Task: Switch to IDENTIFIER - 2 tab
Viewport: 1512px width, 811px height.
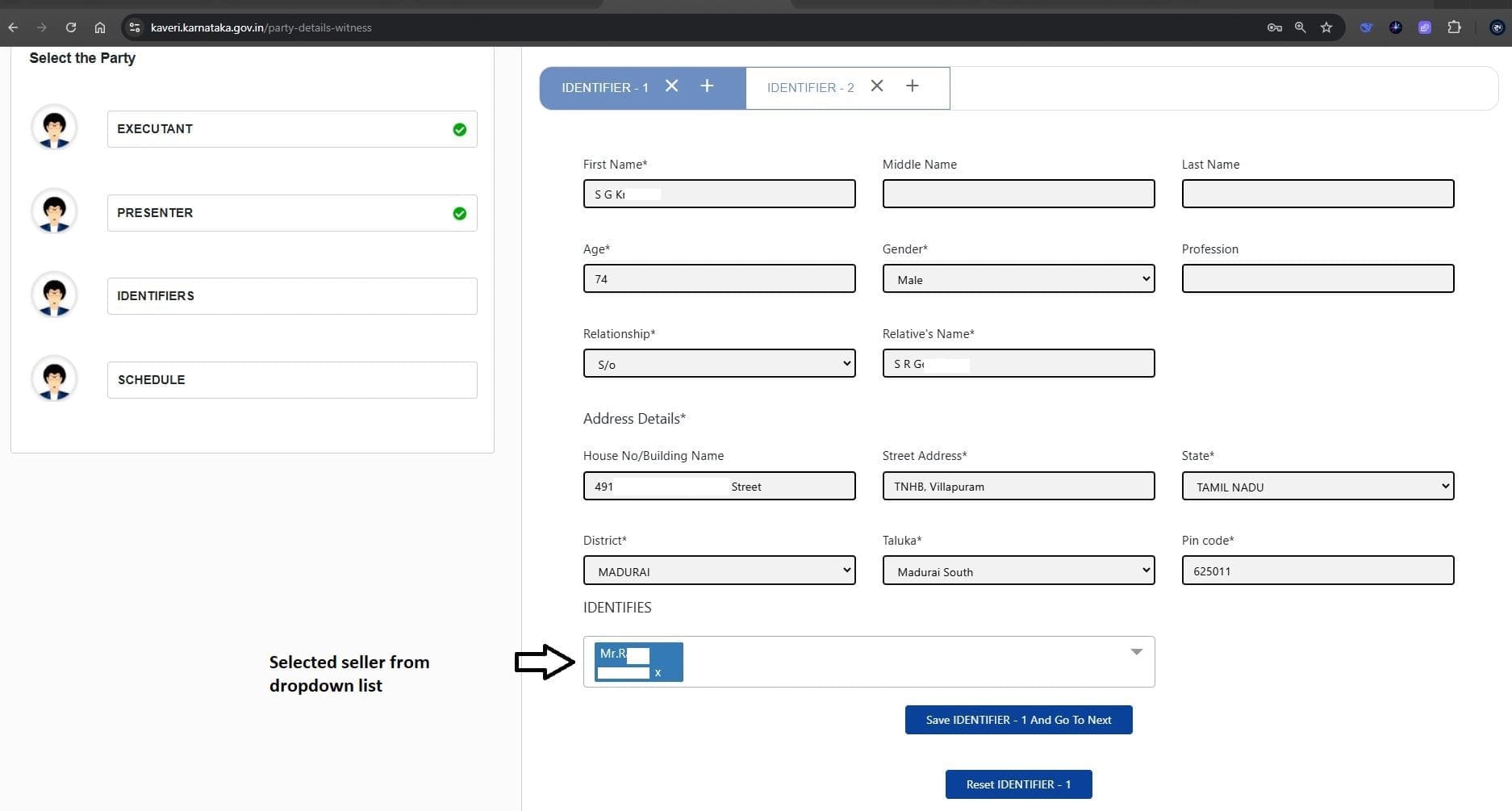Action: pyautogui.click(x=810, y=88)
